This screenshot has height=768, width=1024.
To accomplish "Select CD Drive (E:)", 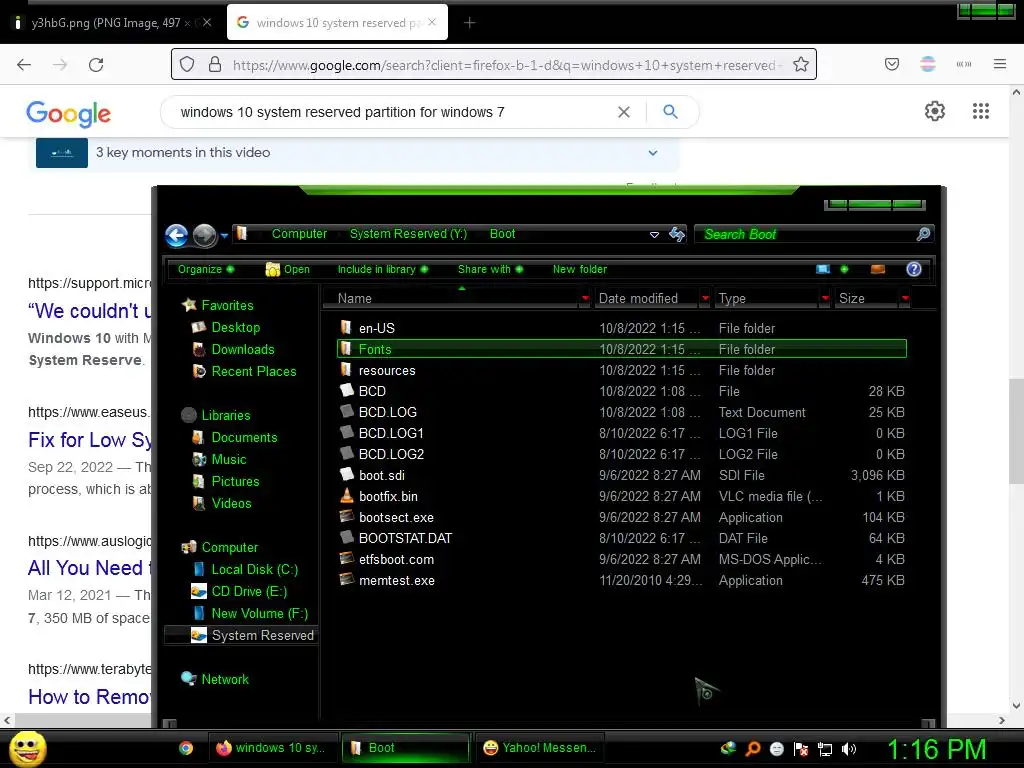I will pyautogui.click(x=249, y=591).
